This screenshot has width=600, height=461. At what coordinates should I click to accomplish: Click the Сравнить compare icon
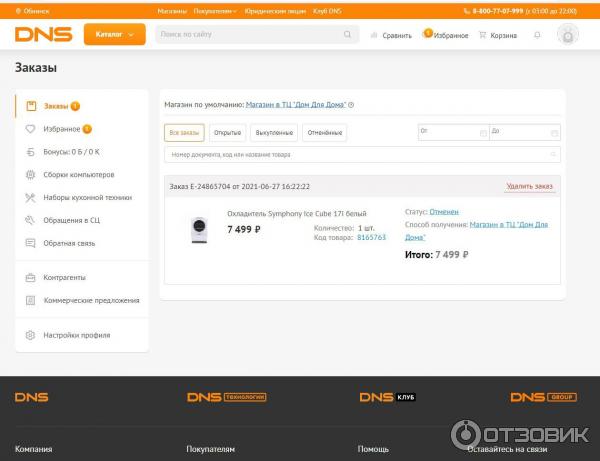374,35
